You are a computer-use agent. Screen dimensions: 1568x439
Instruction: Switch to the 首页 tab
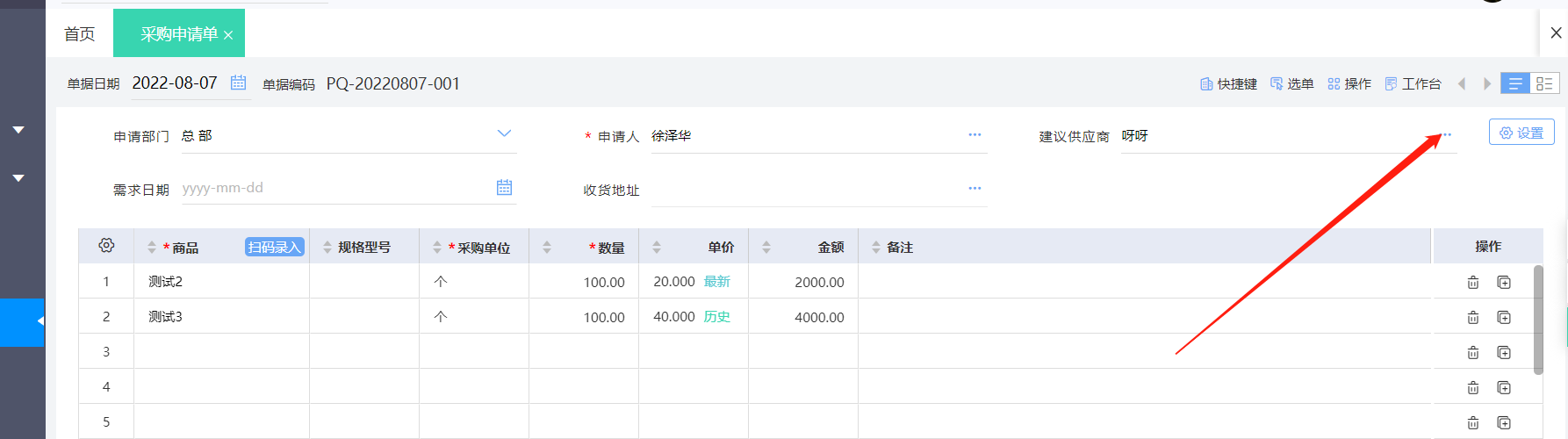coord(79,34)
